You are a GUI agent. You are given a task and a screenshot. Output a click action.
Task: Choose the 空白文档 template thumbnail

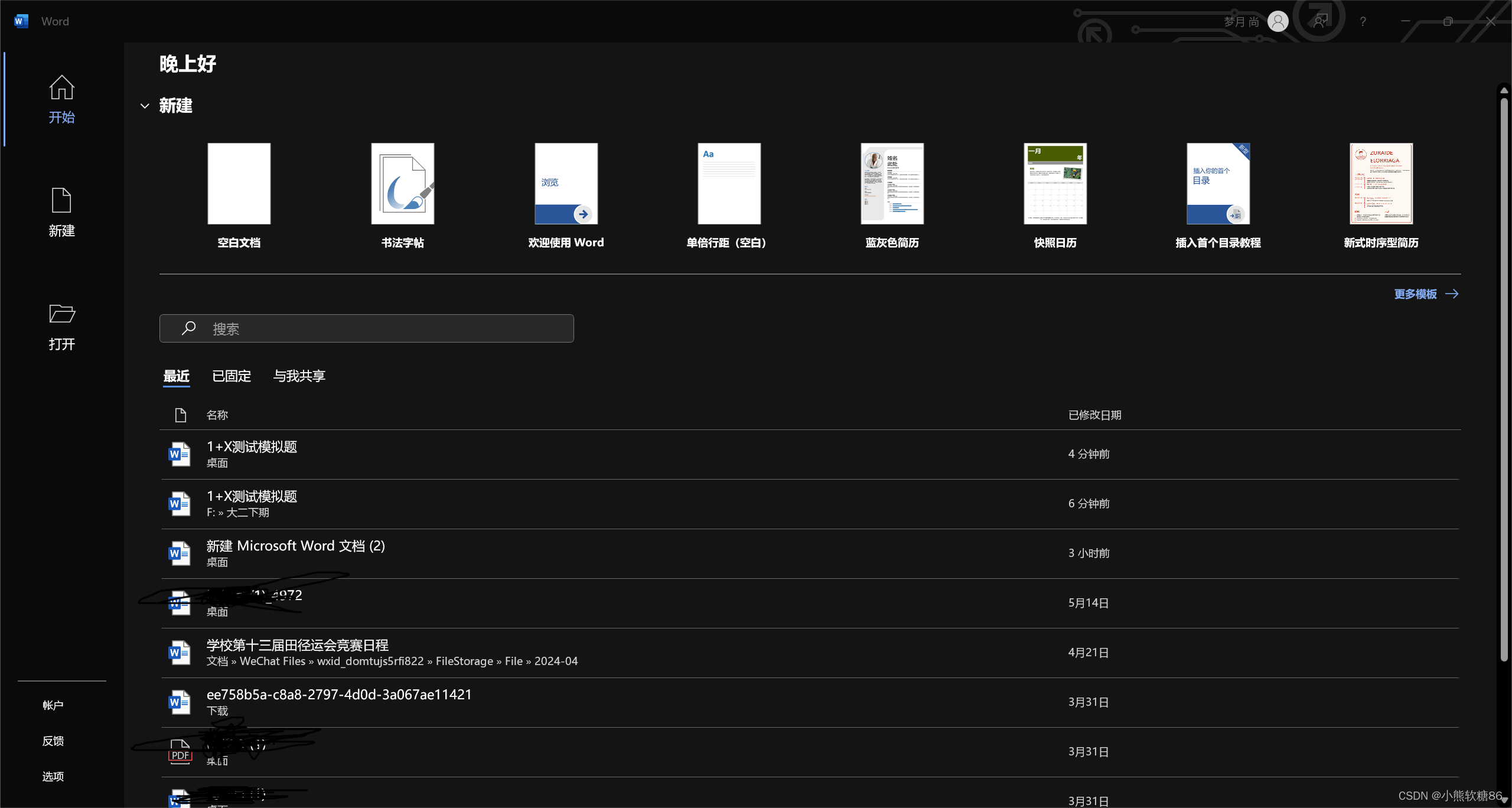click(239, 184)
